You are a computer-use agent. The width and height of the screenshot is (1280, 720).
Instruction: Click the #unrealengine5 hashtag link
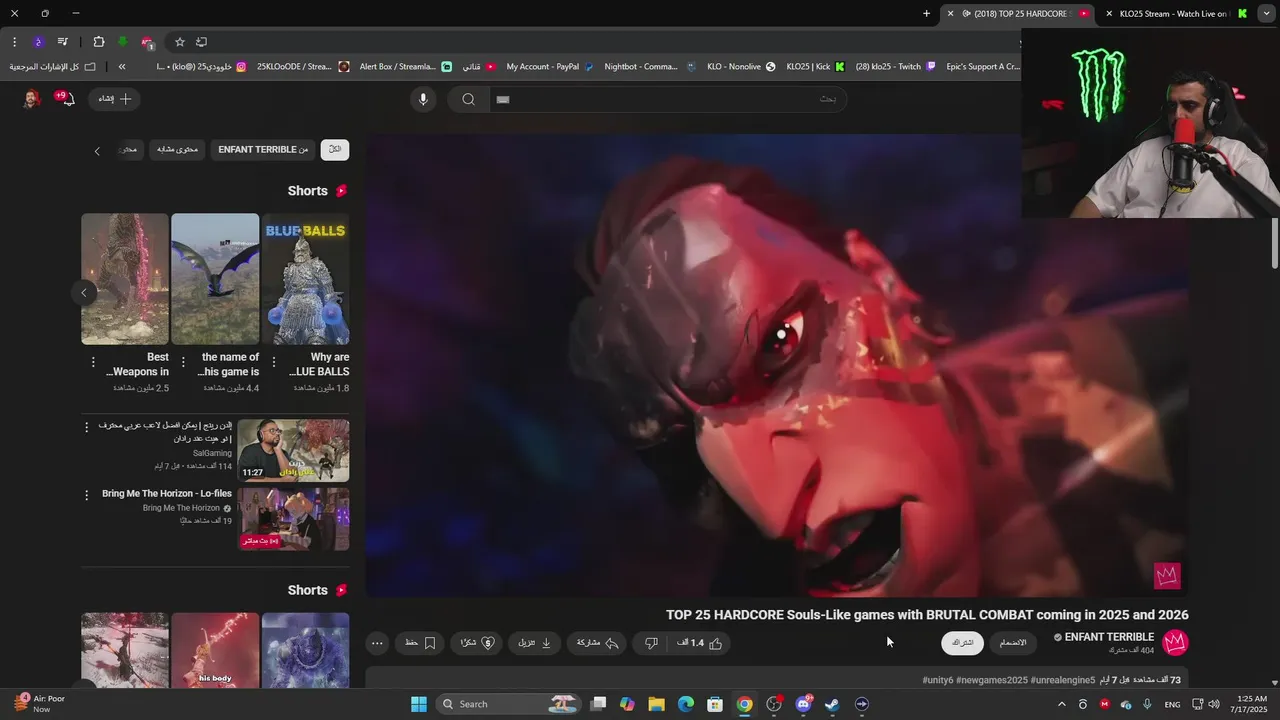pos(1063,680)
